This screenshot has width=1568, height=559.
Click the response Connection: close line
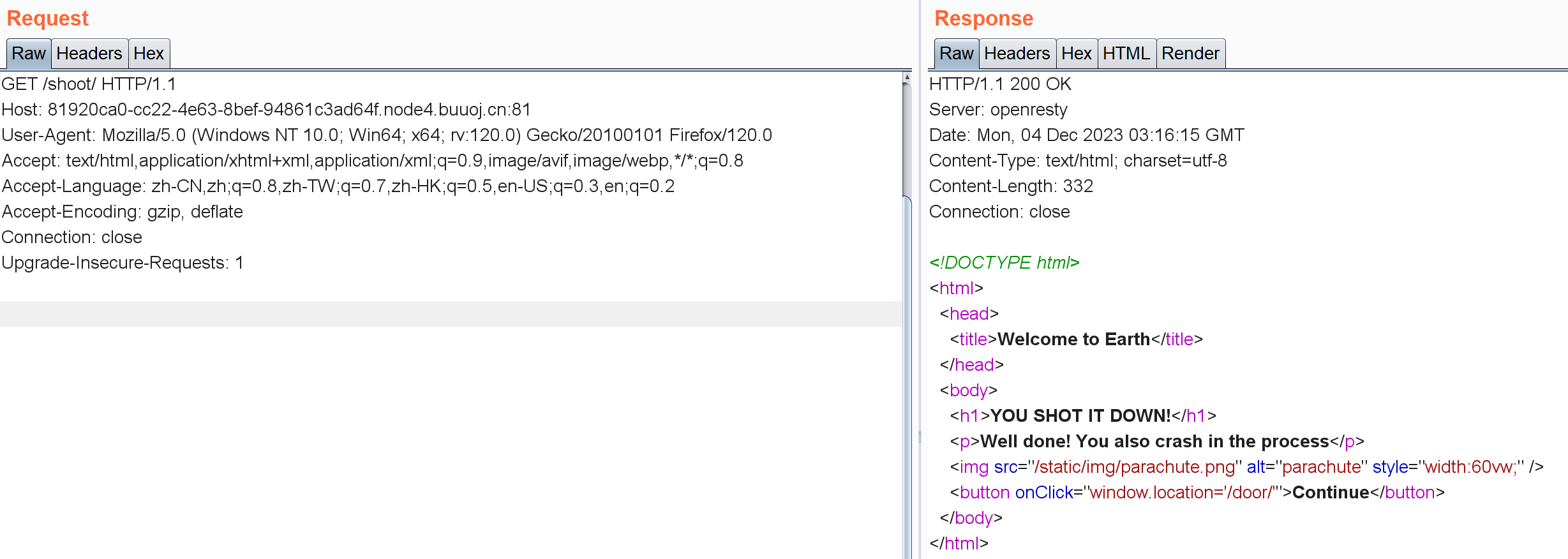999,212
